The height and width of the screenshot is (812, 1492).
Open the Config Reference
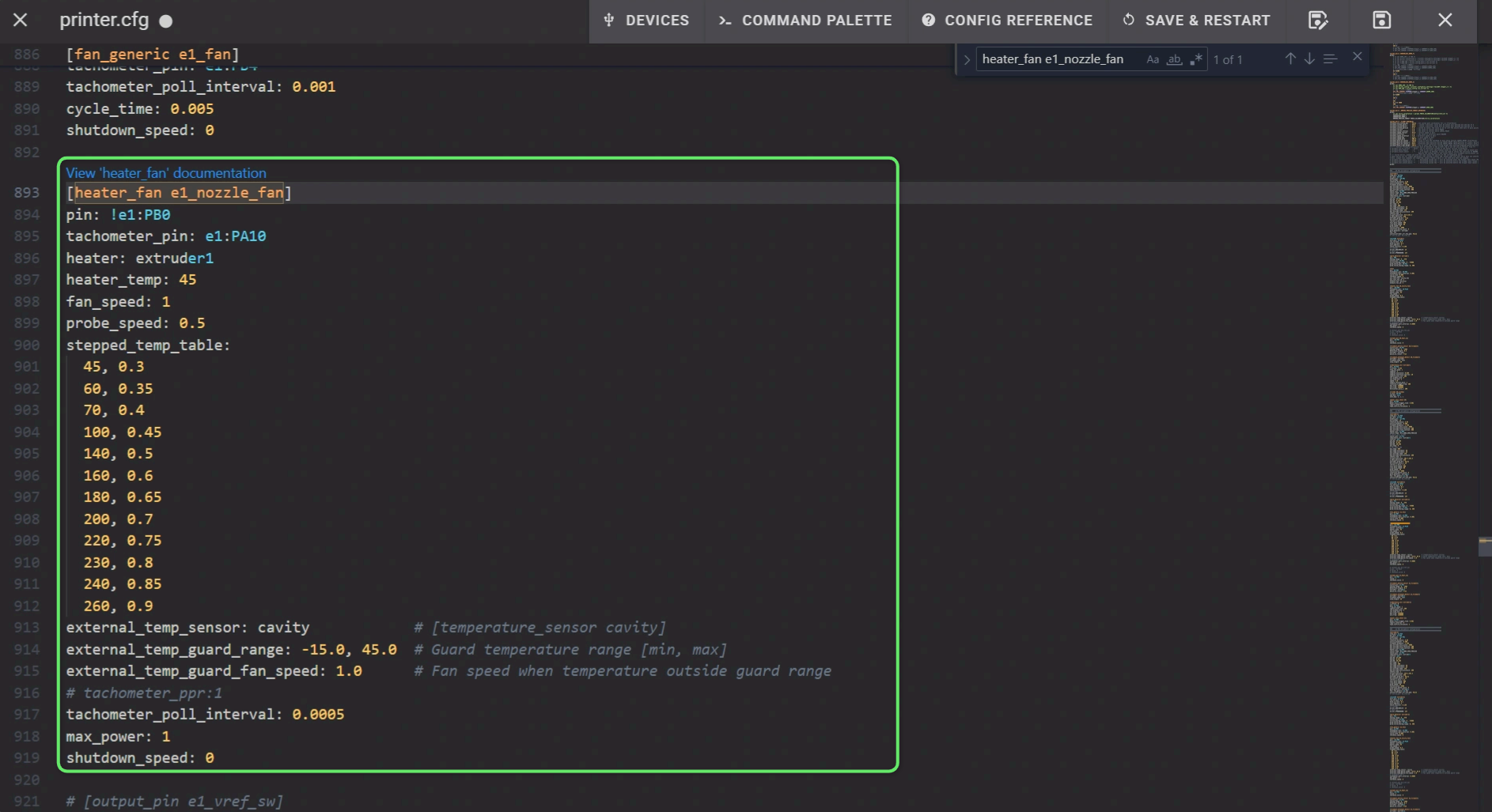click(x=1007, y=21)
